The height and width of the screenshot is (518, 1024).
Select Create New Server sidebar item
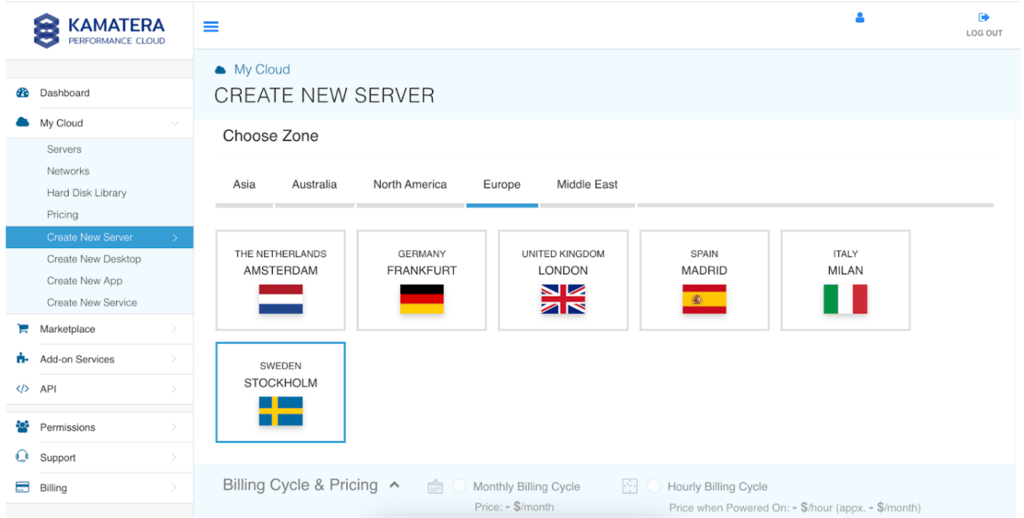click(99, 237)
